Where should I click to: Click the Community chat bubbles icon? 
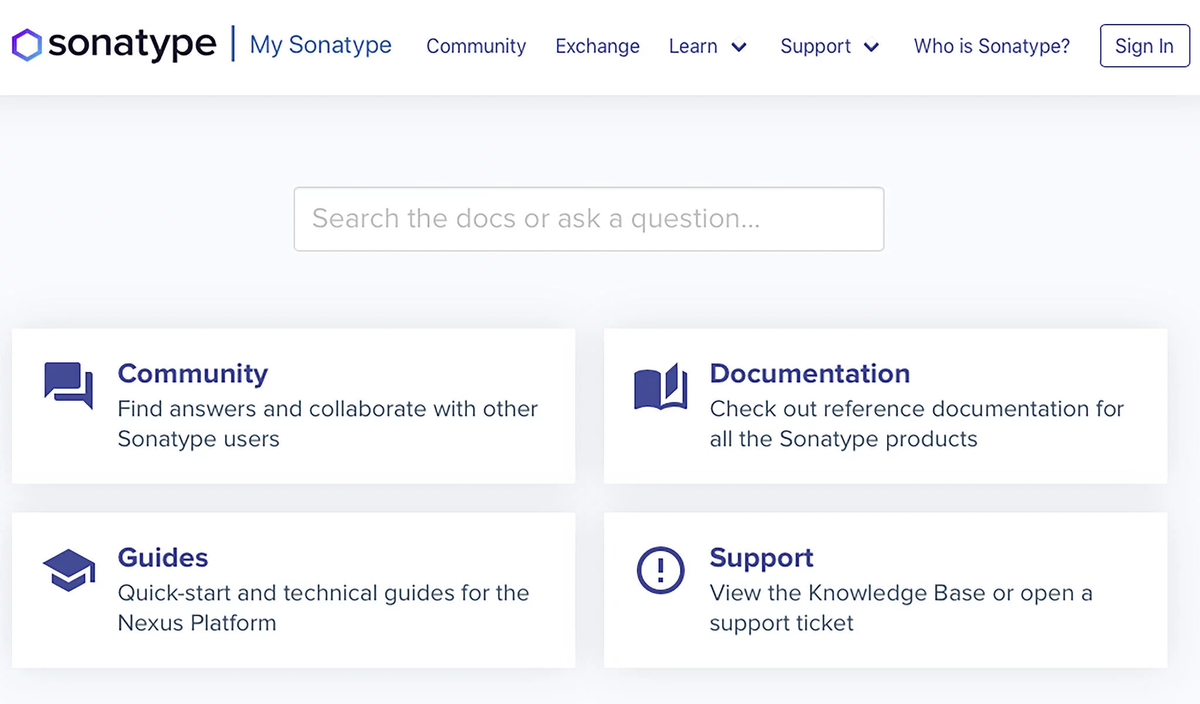tap(69, 385)
